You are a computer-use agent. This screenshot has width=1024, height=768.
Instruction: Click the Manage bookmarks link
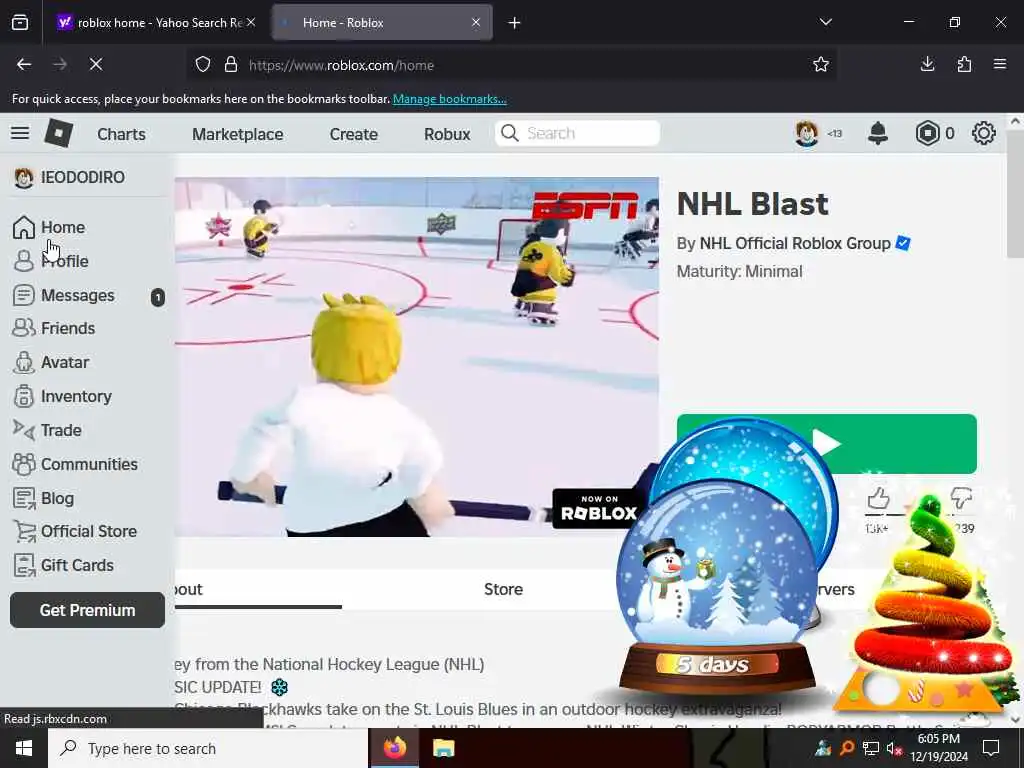pyautogui.click(x=450, y=99)
